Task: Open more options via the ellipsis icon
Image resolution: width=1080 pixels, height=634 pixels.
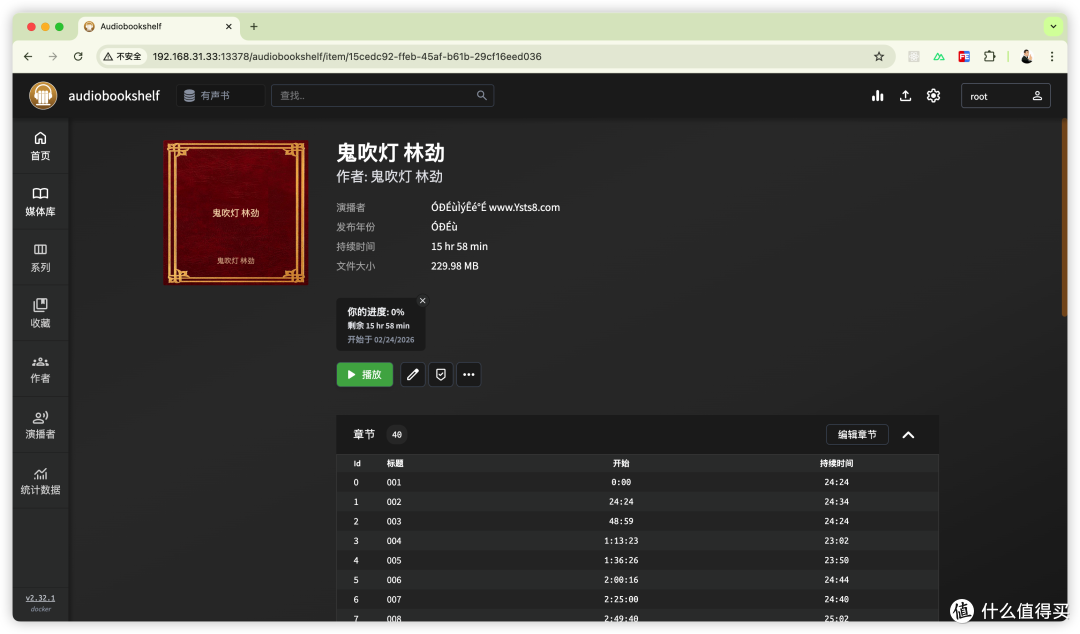Action: point(468,374)
